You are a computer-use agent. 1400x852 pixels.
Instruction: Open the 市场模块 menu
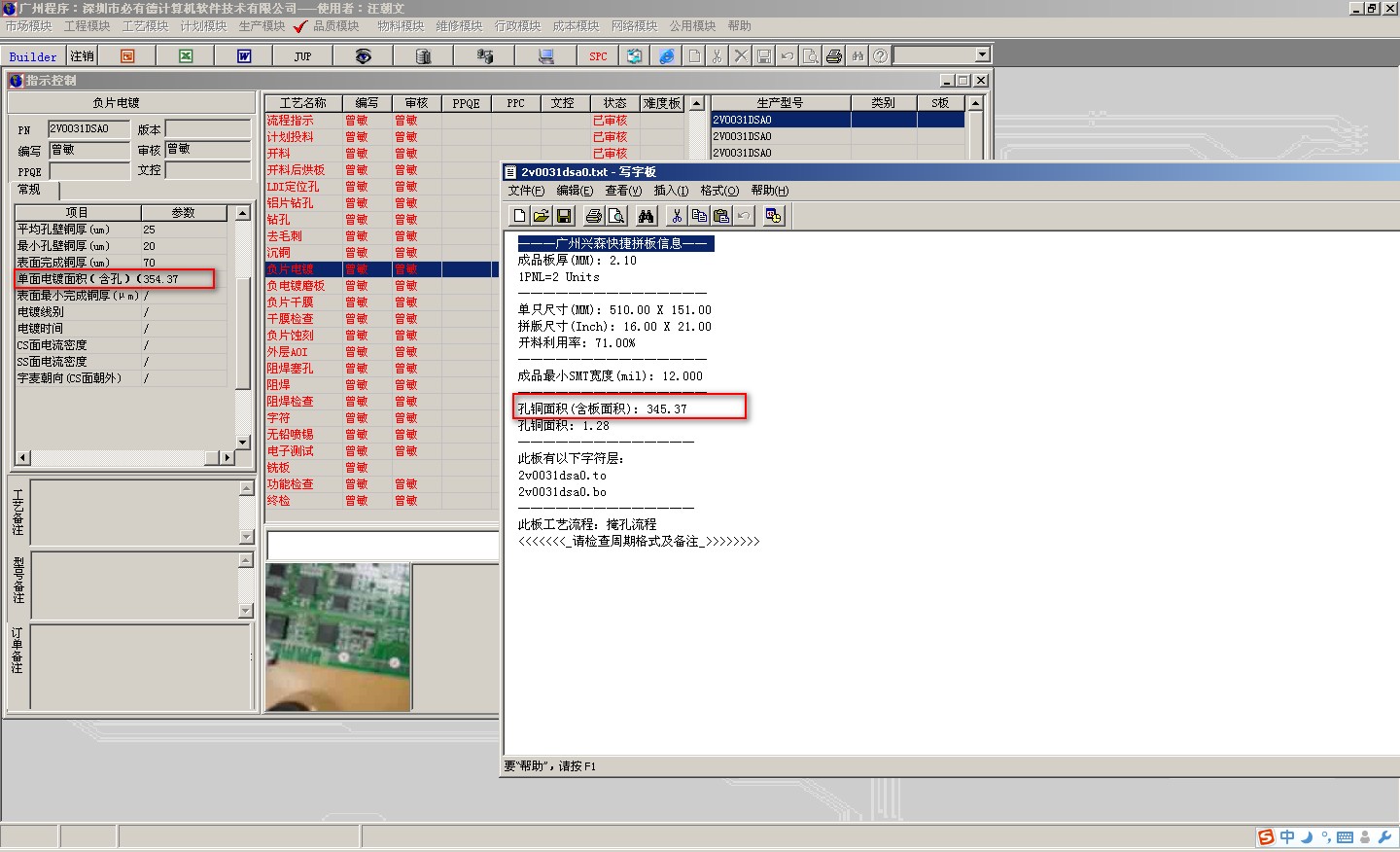[x=28, y=26]
